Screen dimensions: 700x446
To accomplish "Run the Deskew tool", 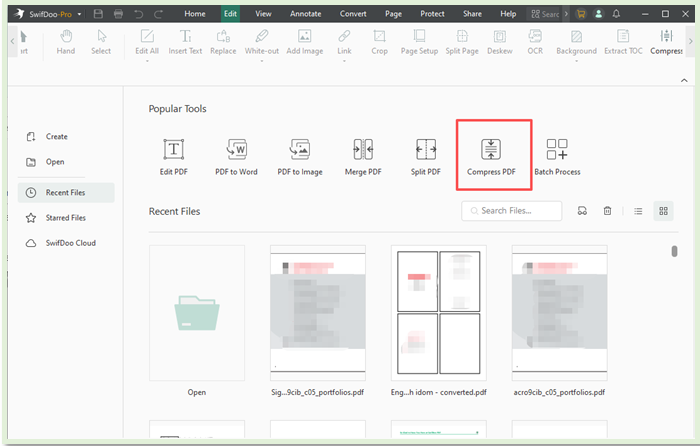I will pos(500,42).
